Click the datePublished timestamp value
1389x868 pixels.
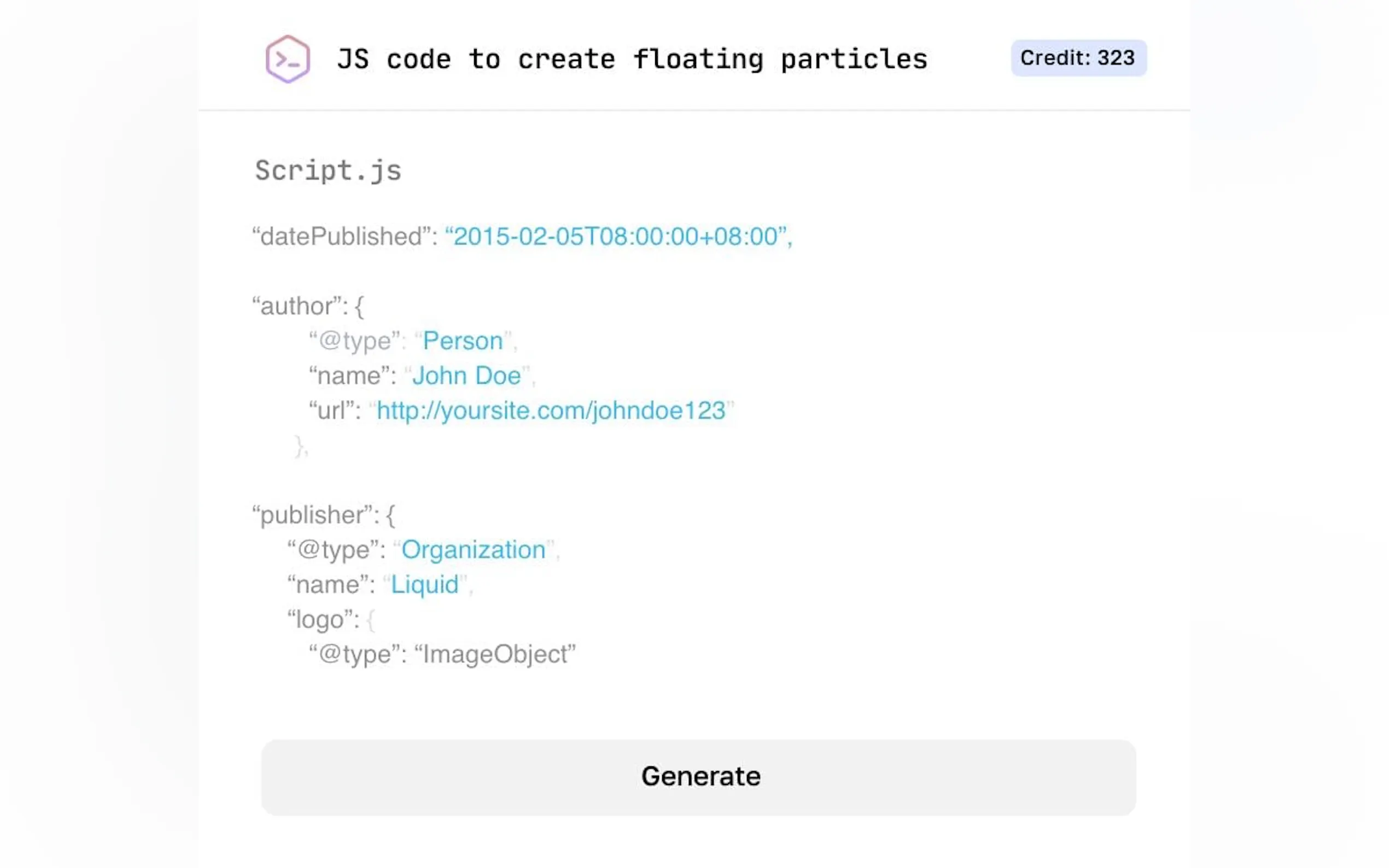pos(615,237)
